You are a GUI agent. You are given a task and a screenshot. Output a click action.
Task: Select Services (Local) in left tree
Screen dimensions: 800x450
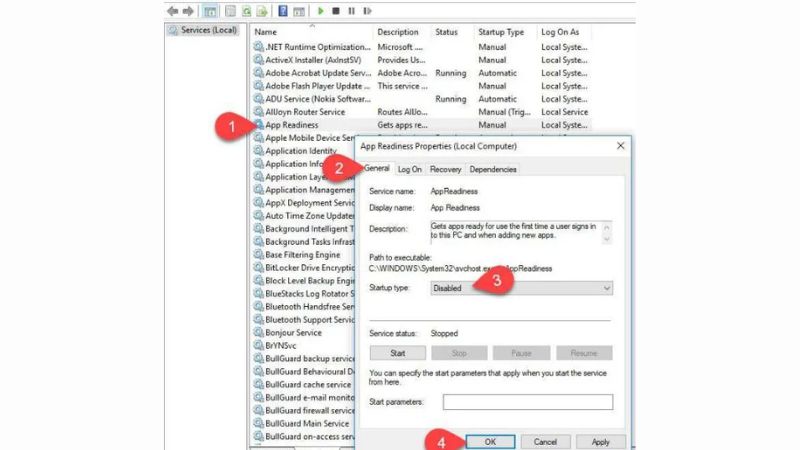pos(203,31)
